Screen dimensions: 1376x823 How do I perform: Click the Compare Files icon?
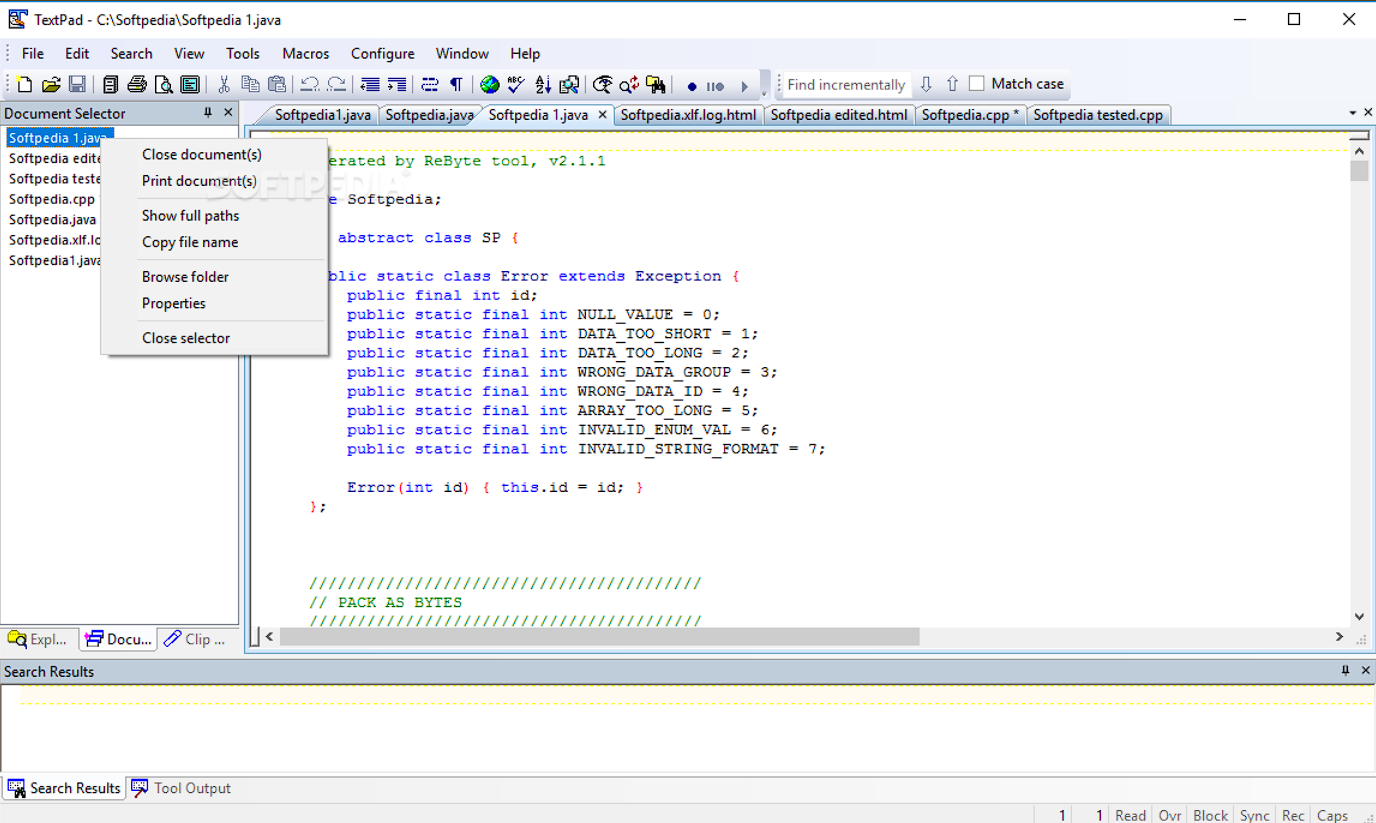point(569,85)
